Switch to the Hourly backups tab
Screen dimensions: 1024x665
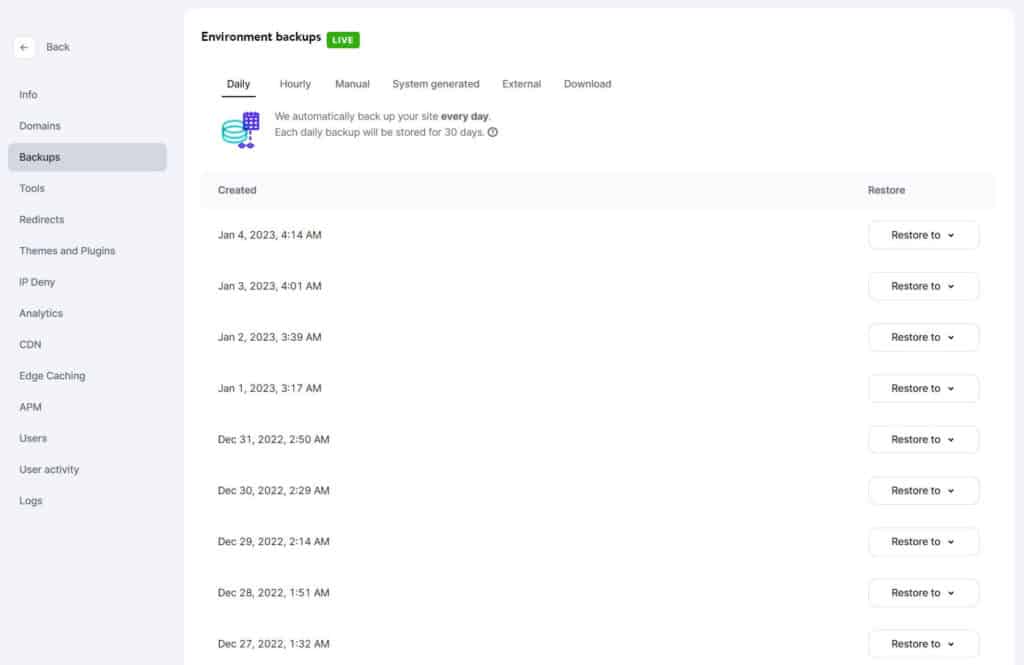[x=294, y=84]
